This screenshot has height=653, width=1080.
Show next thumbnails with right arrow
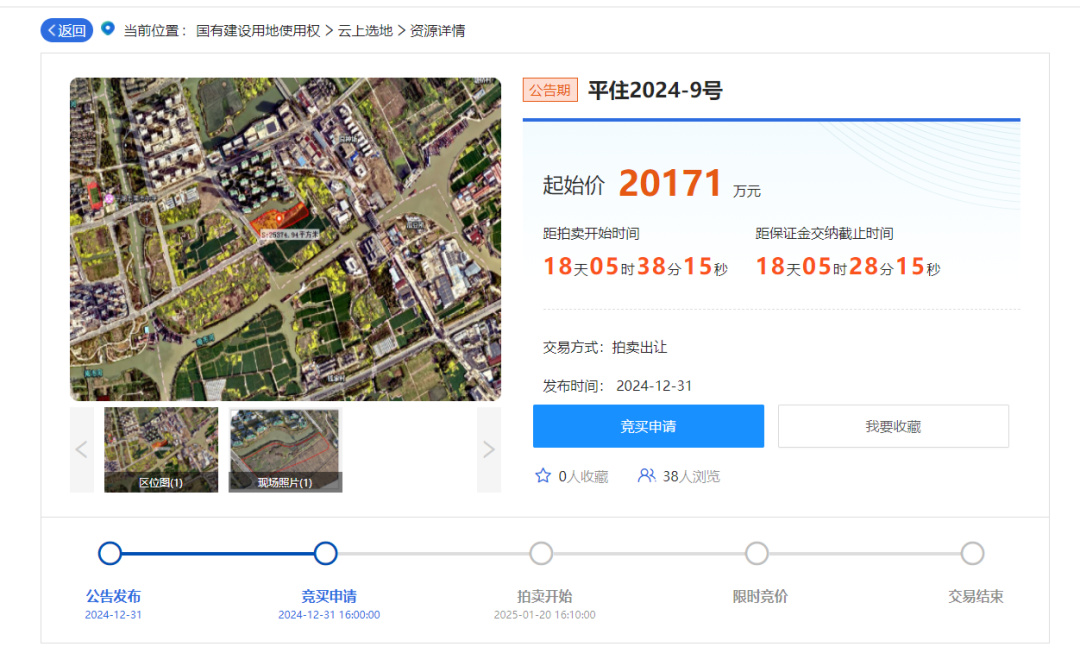(x=489, y=450)
